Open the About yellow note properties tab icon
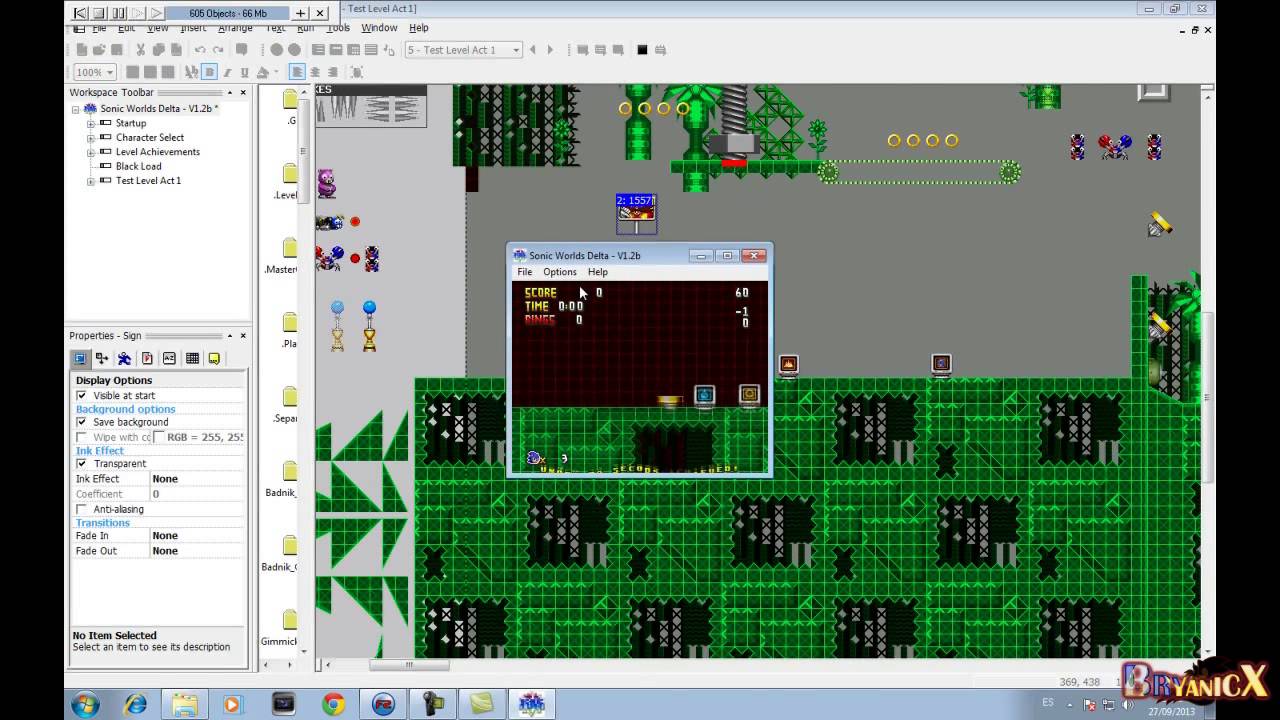This screenshot has width=1280, height=720. (214, 358)
